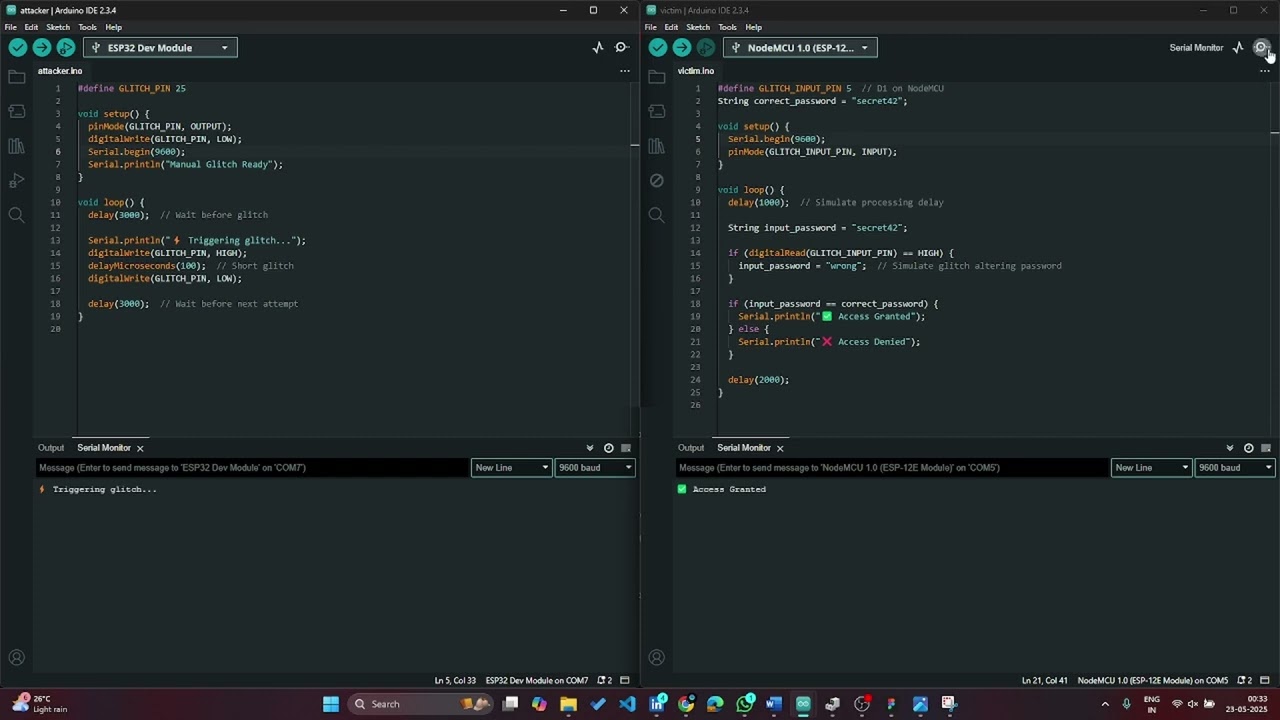The height and width of the screenshot is (720, 1280).
Task: Select attacker.ino editor tab
Action: coord(60,71)
